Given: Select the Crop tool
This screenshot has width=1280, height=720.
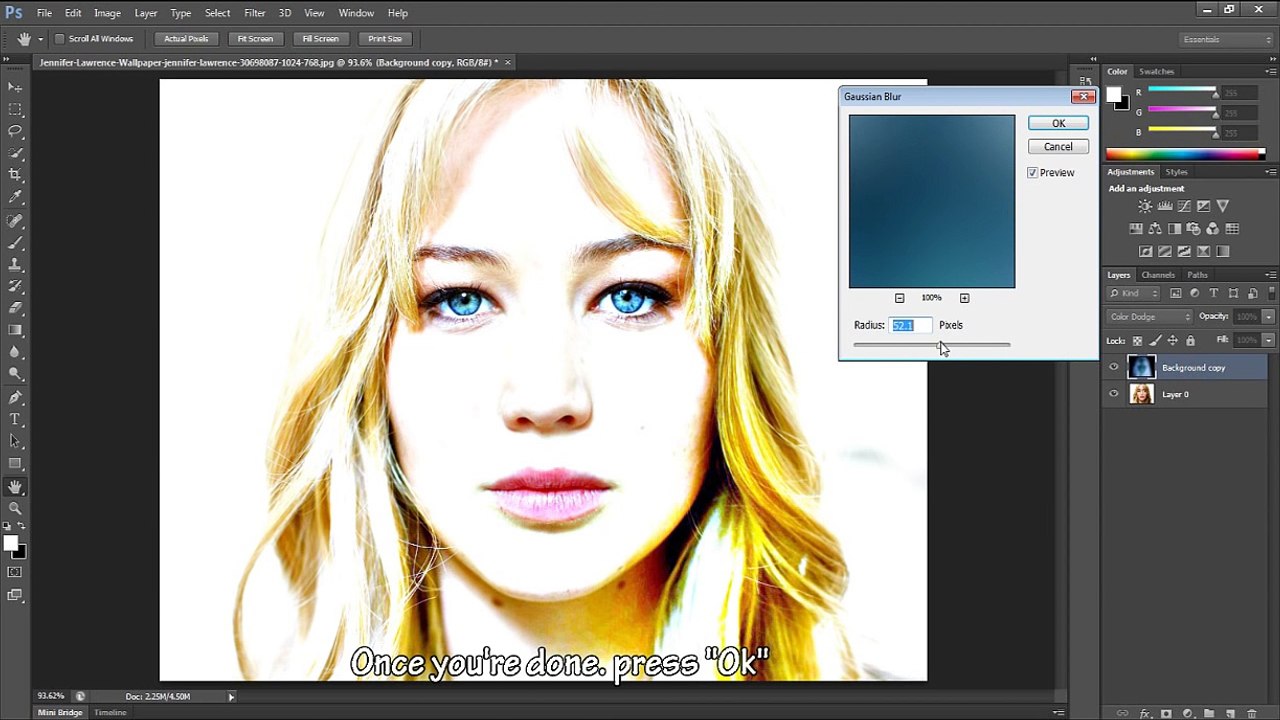Looking at the screenshot, I should point(15,175).
